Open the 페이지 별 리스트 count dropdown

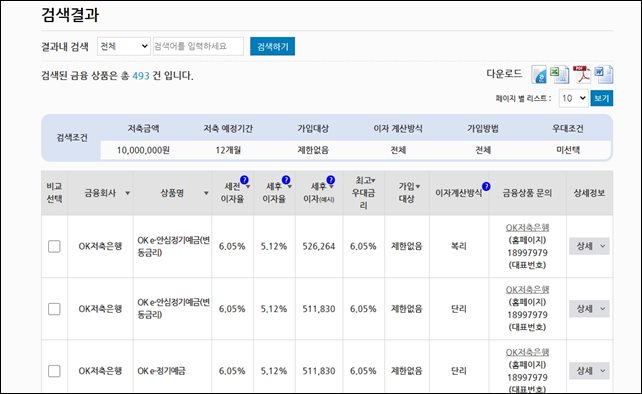tap(574, 98)
